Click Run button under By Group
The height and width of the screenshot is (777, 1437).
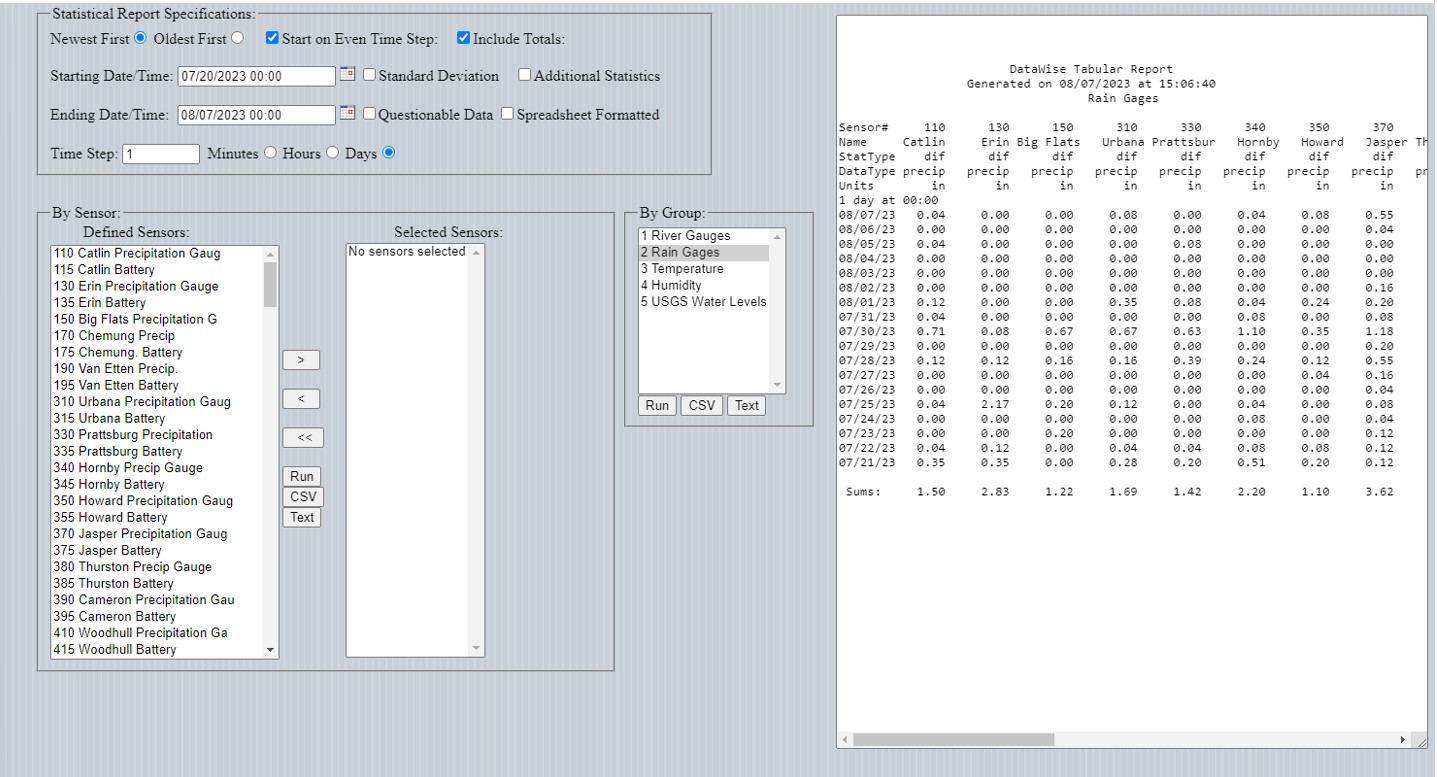pos(657,406)
